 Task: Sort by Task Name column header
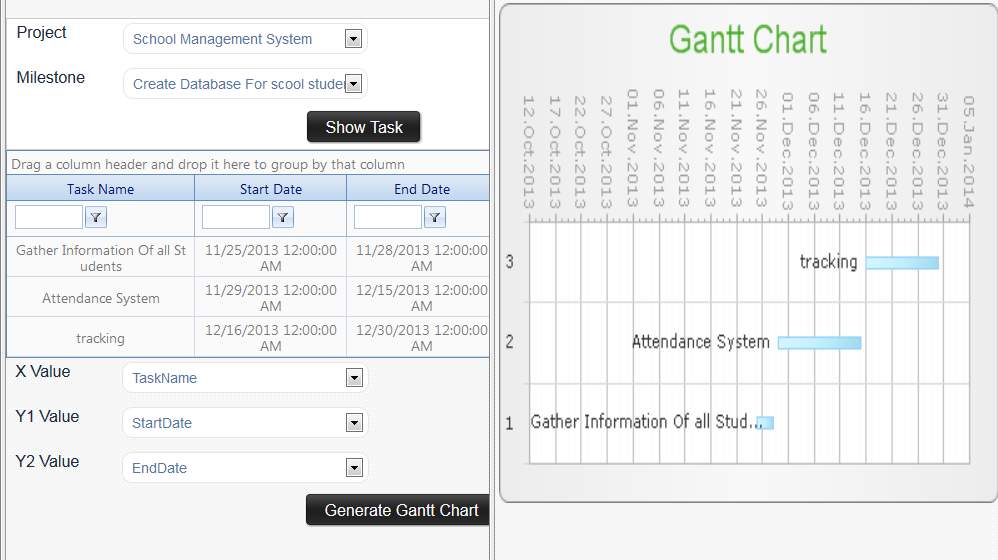pos(100,189)
